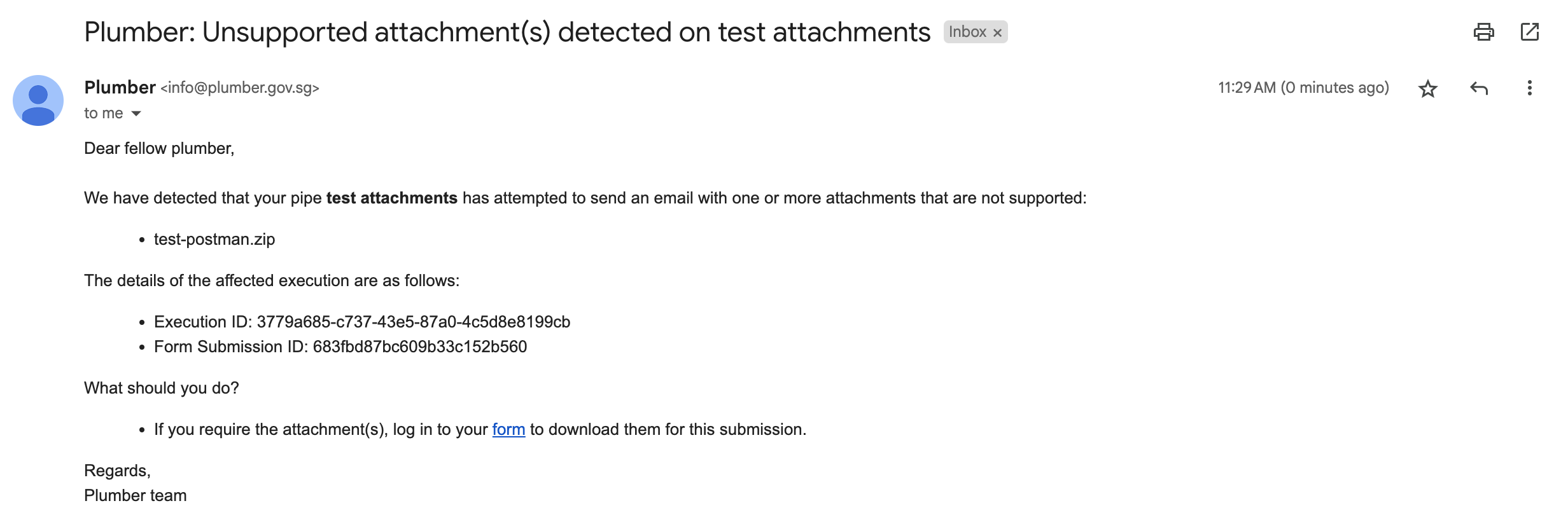Click the info@plumber.gov.sg email address
1568x529 pixels.
coord(240,88)
